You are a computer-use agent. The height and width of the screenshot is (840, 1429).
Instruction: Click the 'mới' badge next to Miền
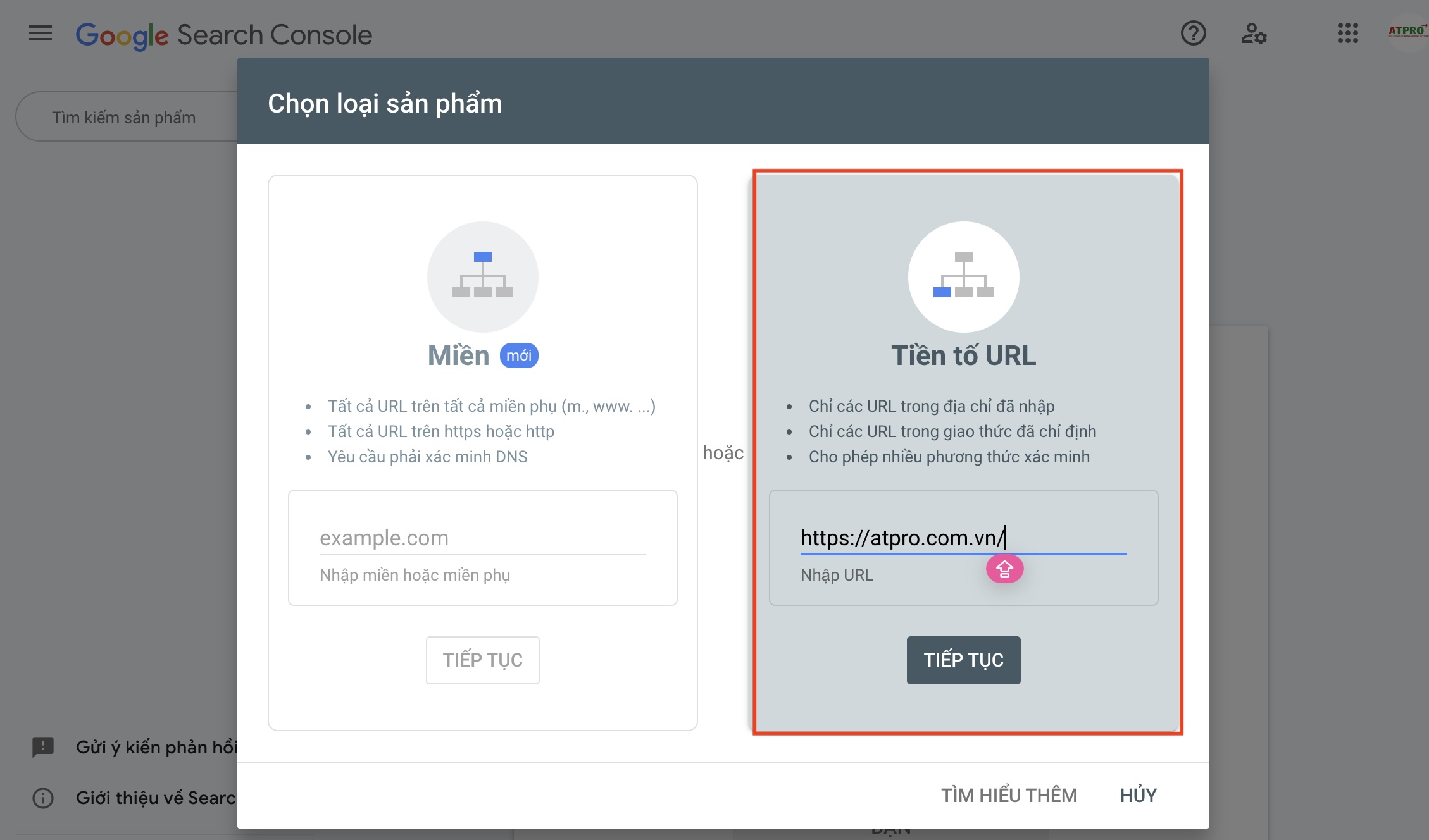(519, 355)
